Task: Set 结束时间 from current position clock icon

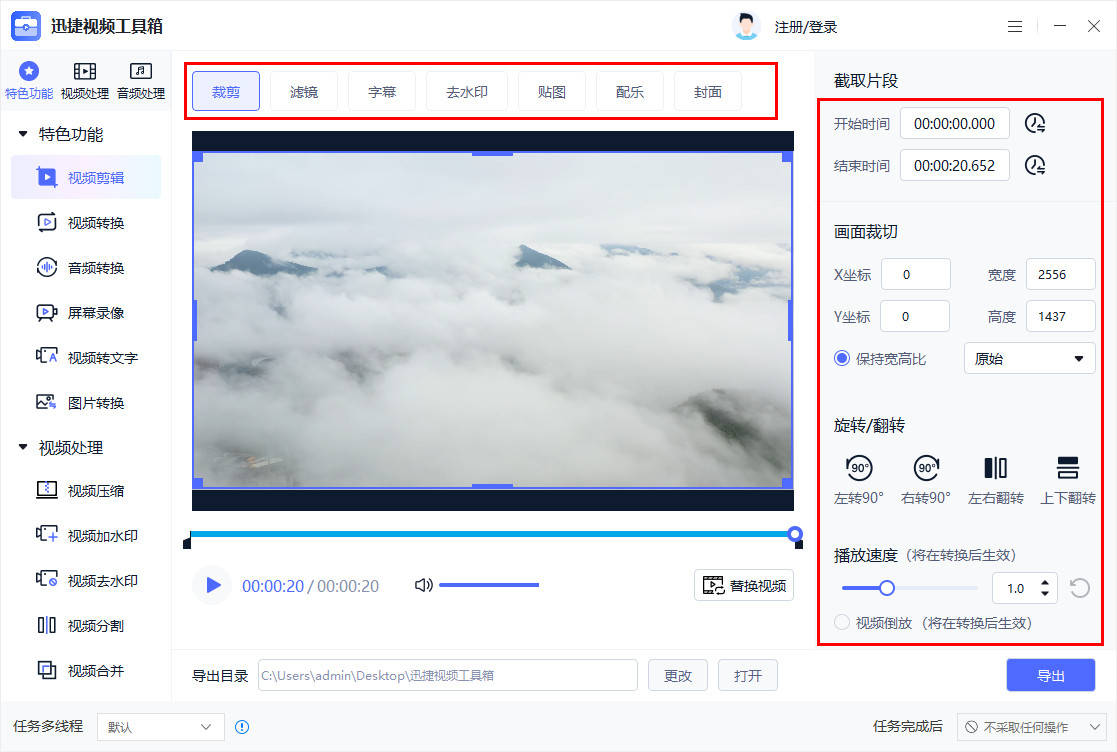Action: [1034, 165]
